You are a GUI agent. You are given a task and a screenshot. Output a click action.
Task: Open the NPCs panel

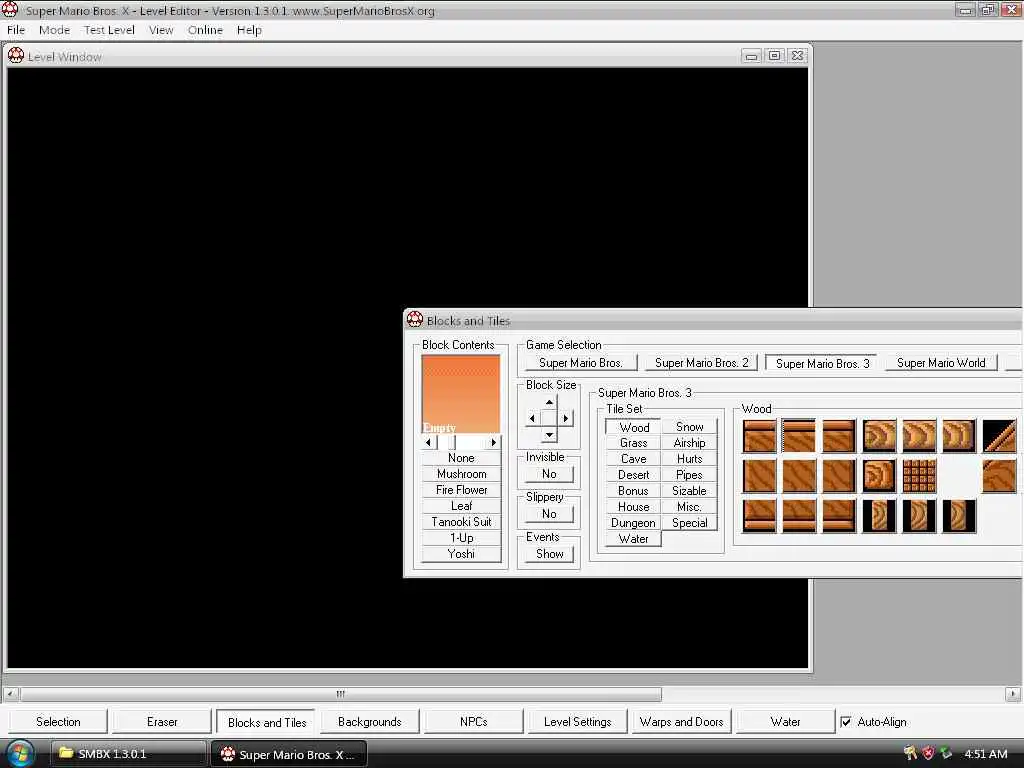pyautogui.click(x=473, y=722)
